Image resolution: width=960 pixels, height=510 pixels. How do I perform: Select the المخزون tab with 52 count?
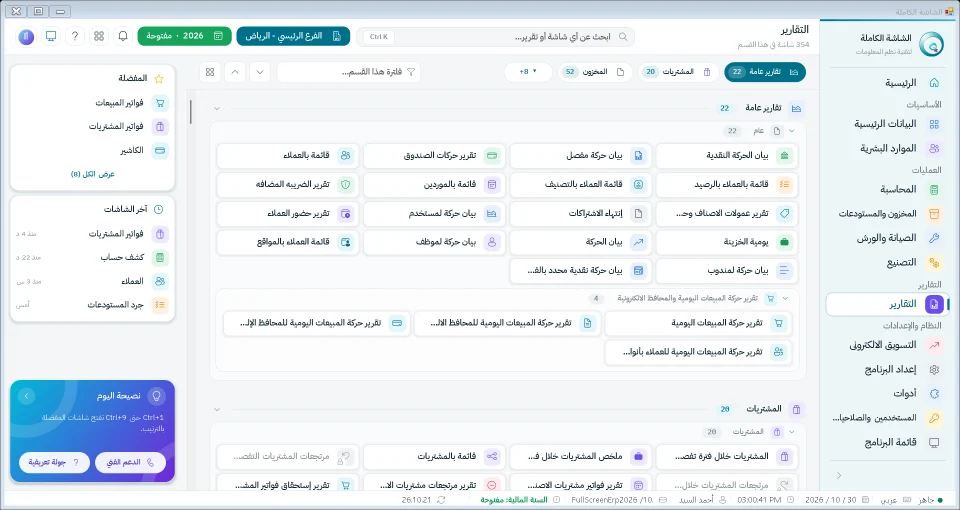pyautogui.click(x=594, y=72)
